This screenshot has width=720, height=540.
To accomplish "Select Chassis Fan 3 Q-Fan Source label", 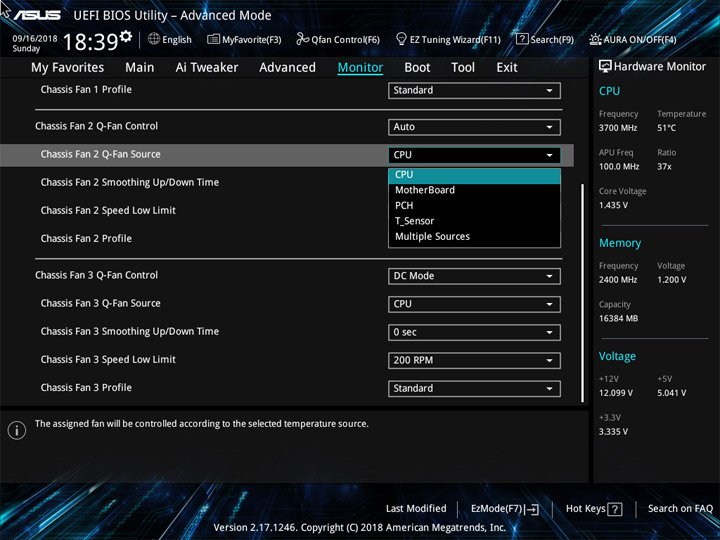I will (101, 303).
